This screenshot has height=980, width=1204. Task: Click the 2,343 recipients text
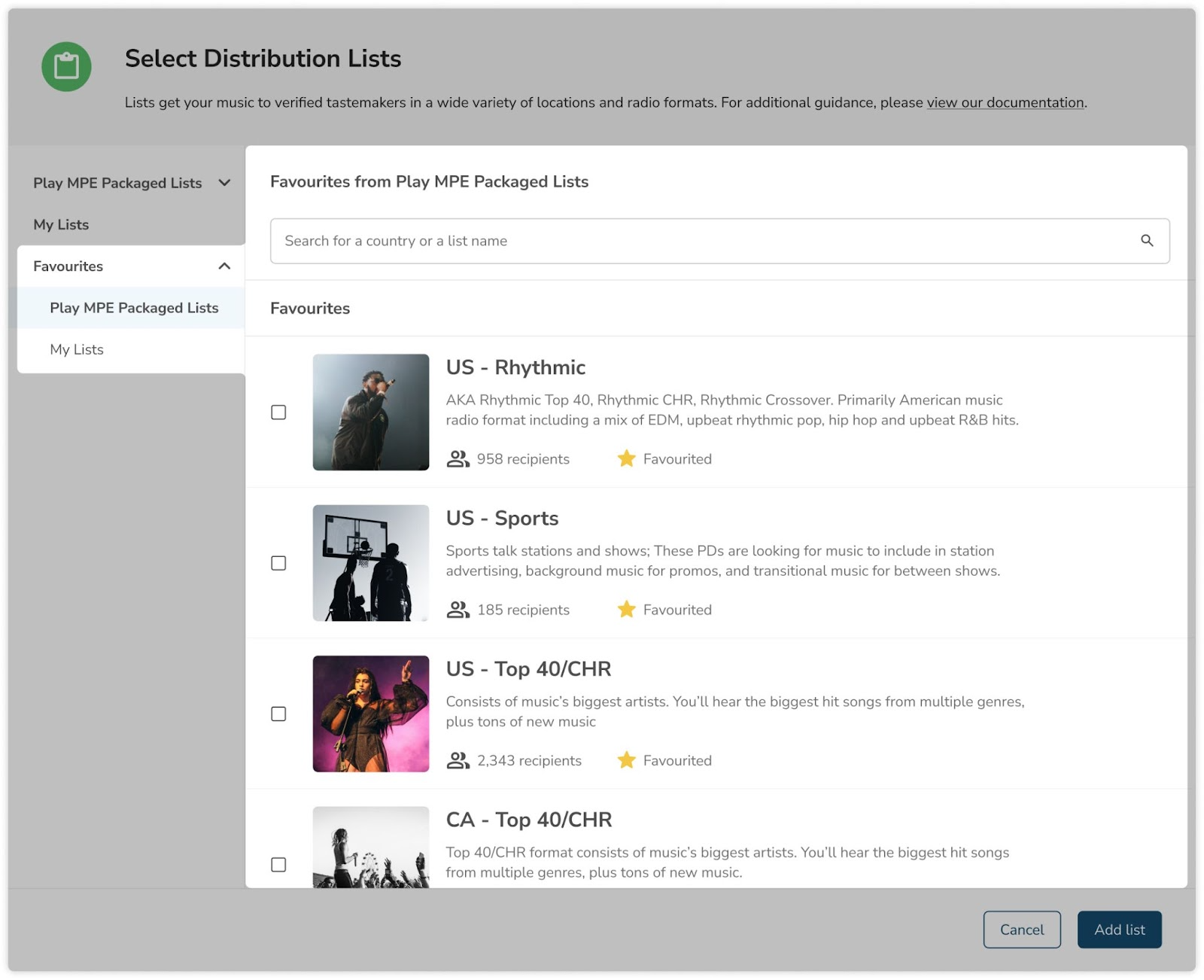(x=529, y=760)
